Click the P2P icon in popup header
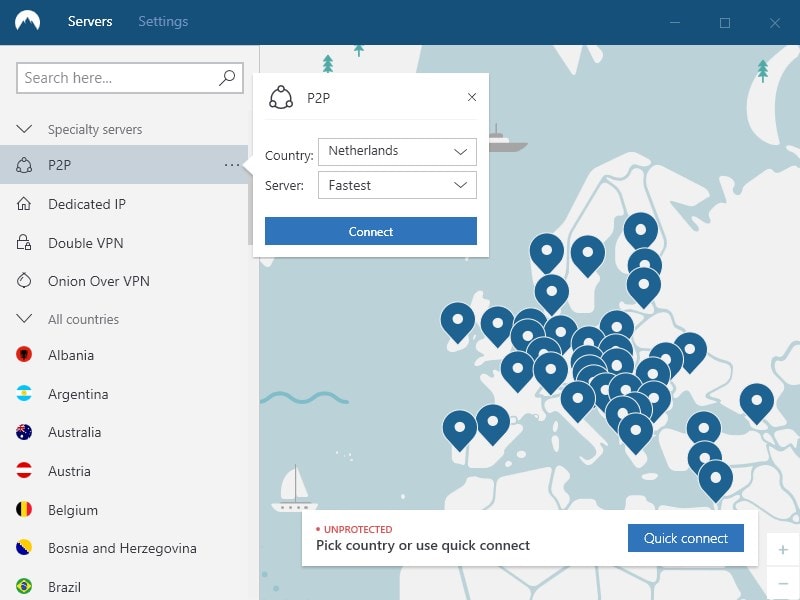 pyautogui.click(x=281, y=97)
